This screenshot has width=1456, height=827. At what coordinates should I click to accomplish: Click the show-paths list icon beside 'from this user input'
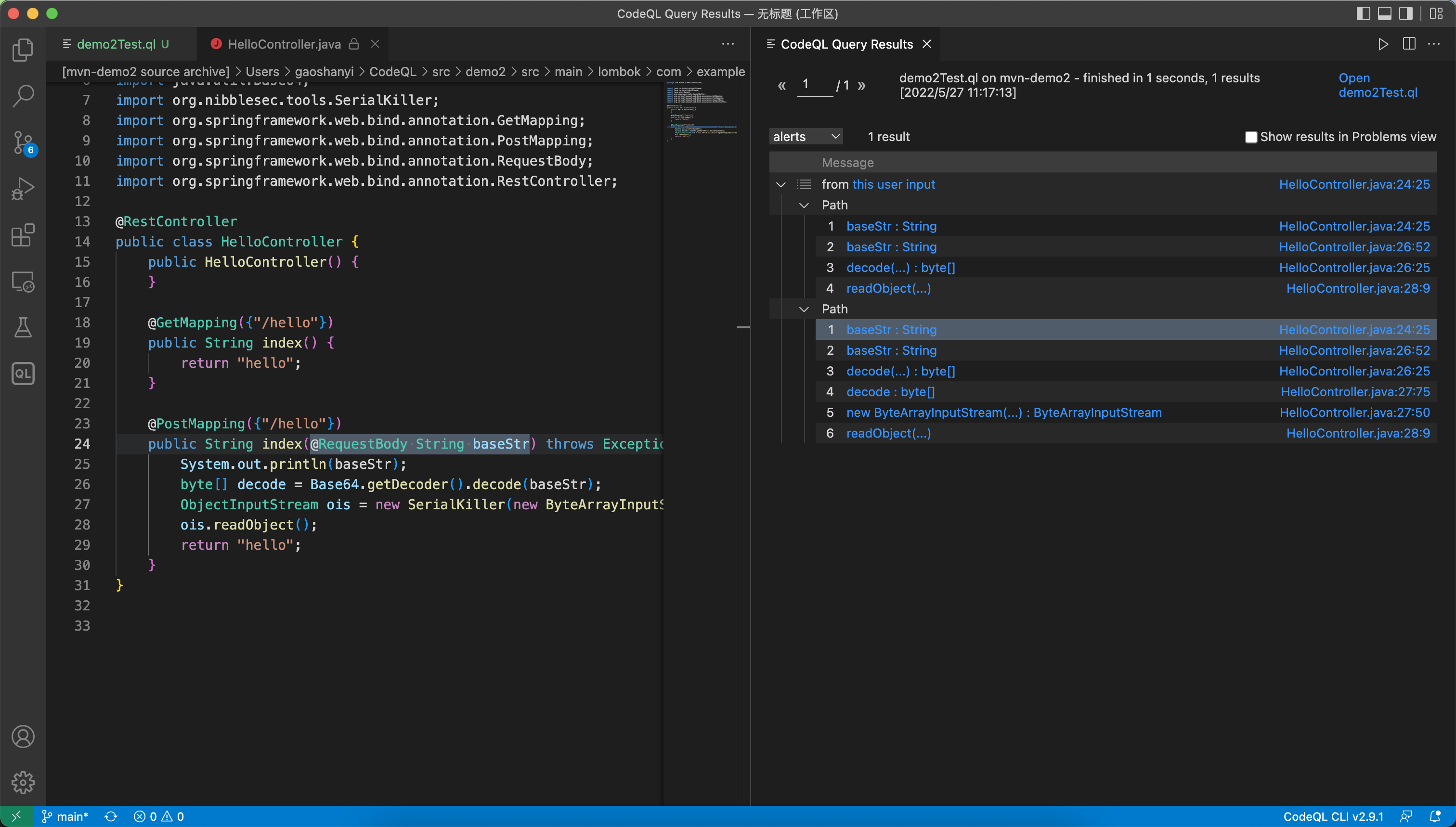pos(804,184)
